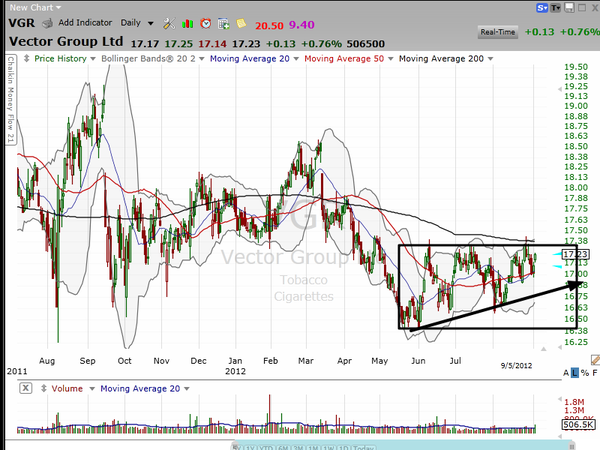Toggle logarithmic scale L

(575, 373)
